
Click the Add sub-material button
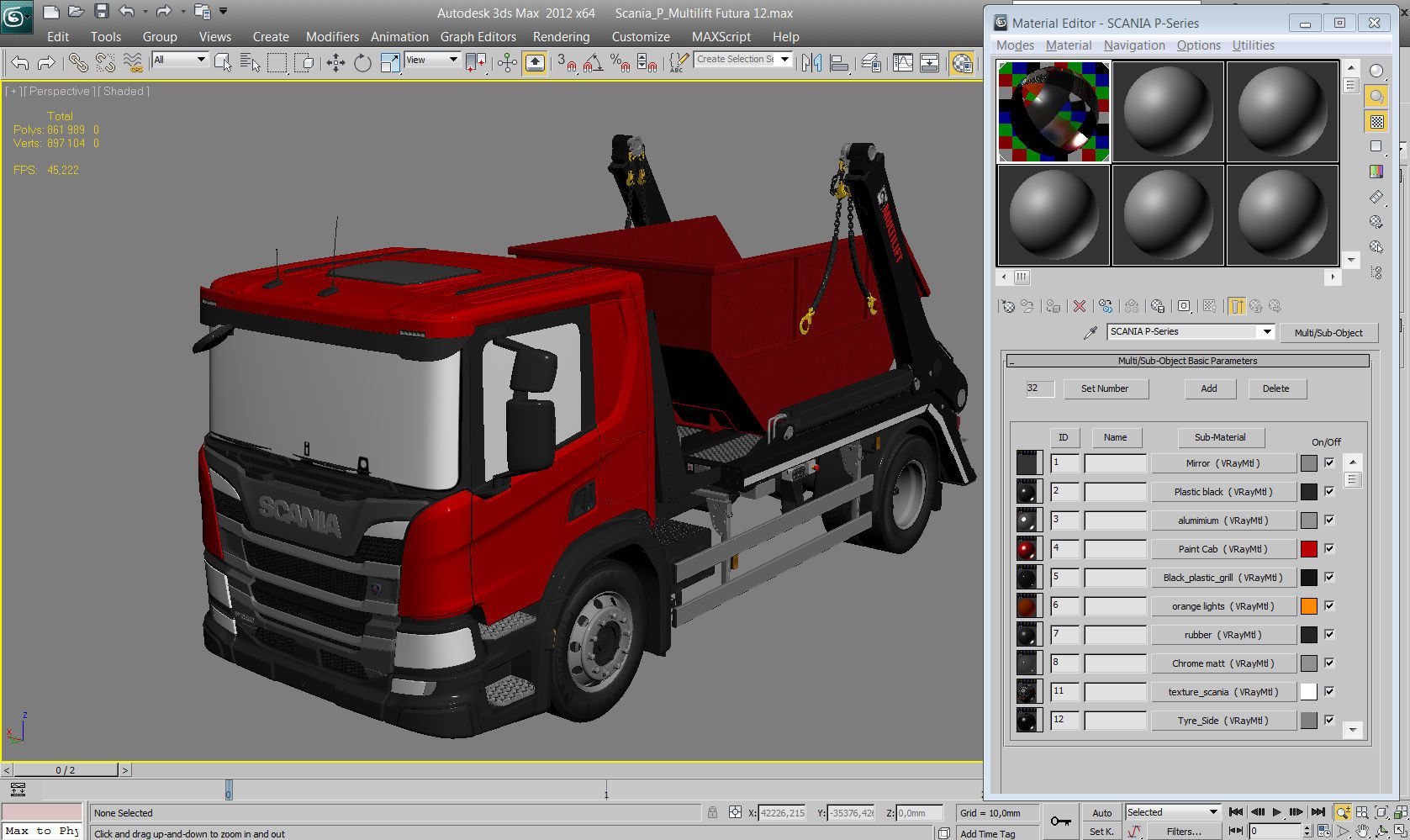(1209, 388)
